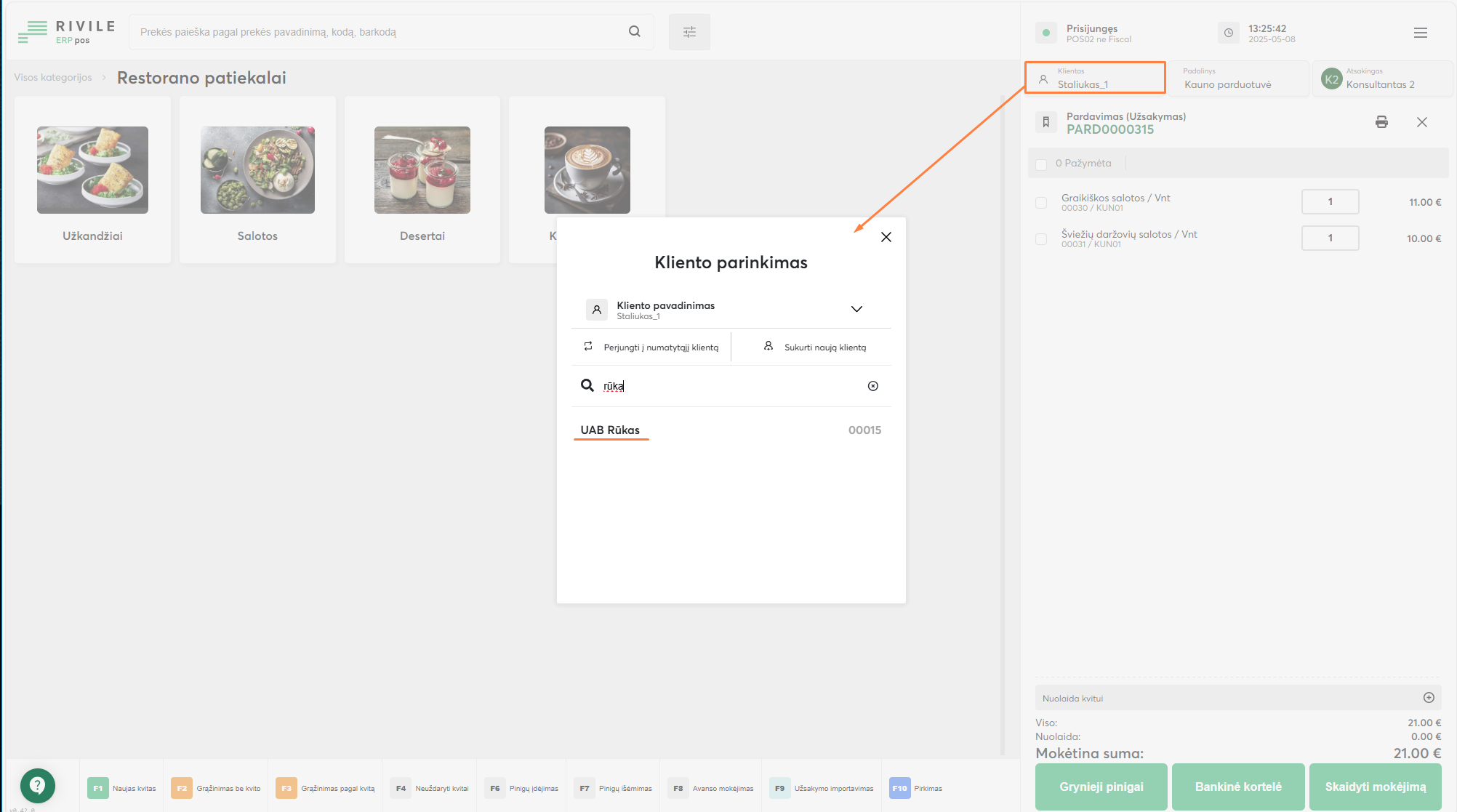Screen dimensions: 1457x812
Task: Pay with Bankinė kortelė button
Action: click(x=1237, y=787)
